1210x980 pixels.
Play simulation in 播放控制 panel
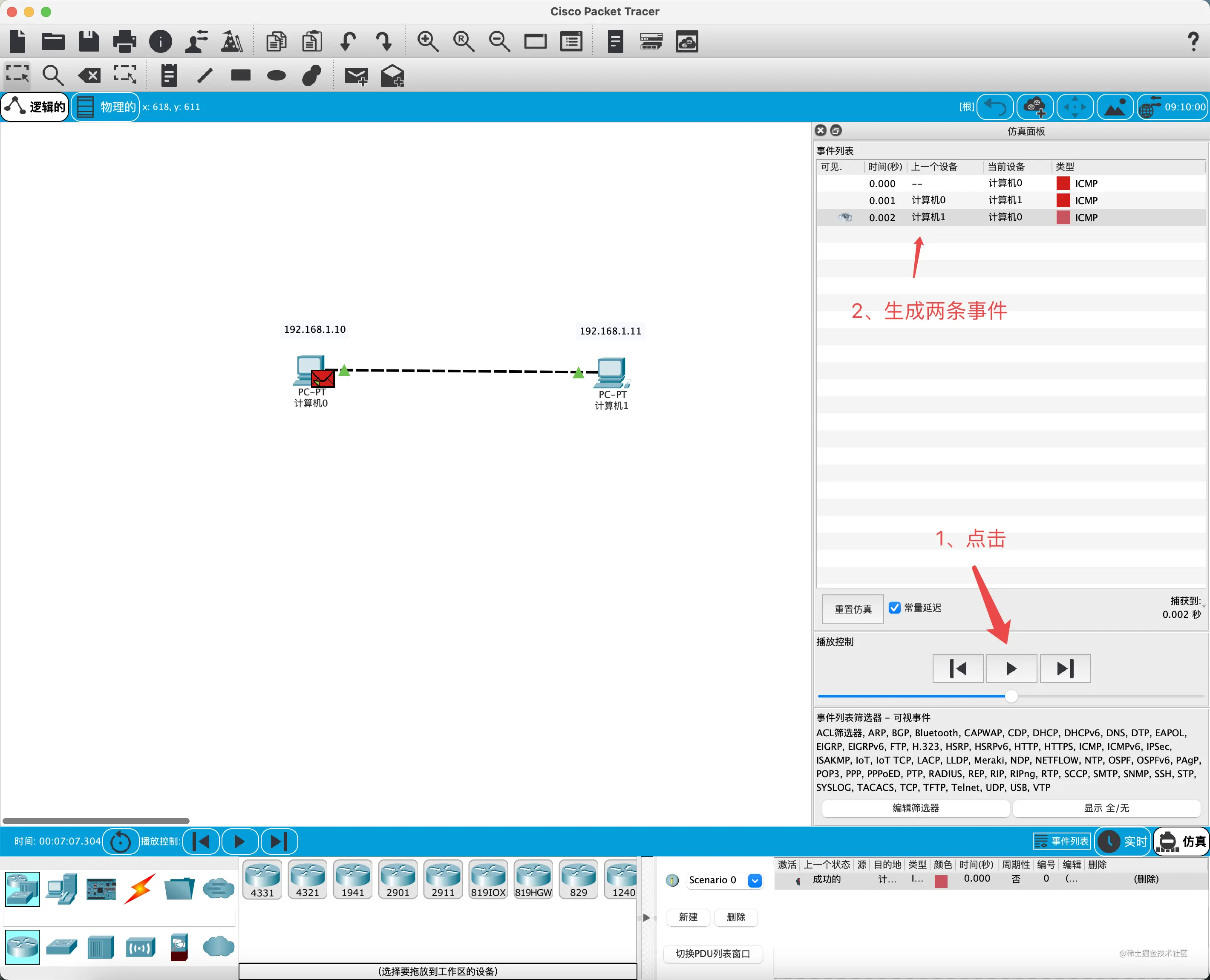[x=1011, y=669]
